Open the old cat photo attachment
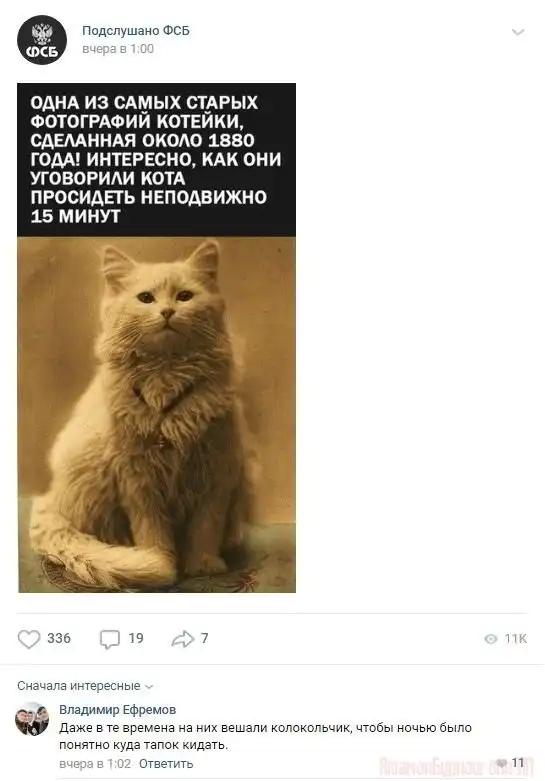Image resolution: width=545 pixels, height=781 pixels. pyautogui.click(x=156, y=338)
